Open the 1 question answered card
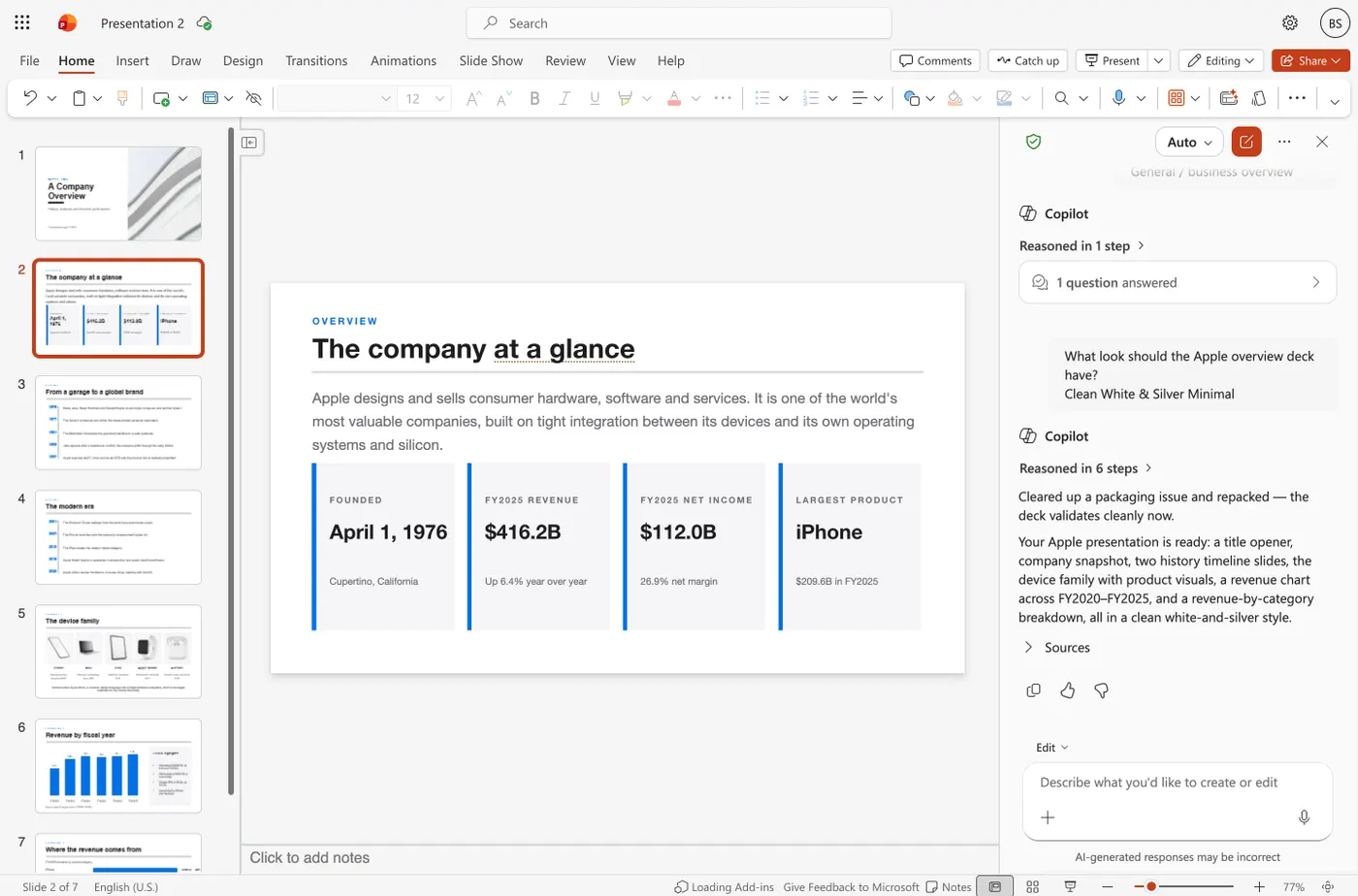The height and width of the screenshot is (896, 1358). coord(1178,282)
